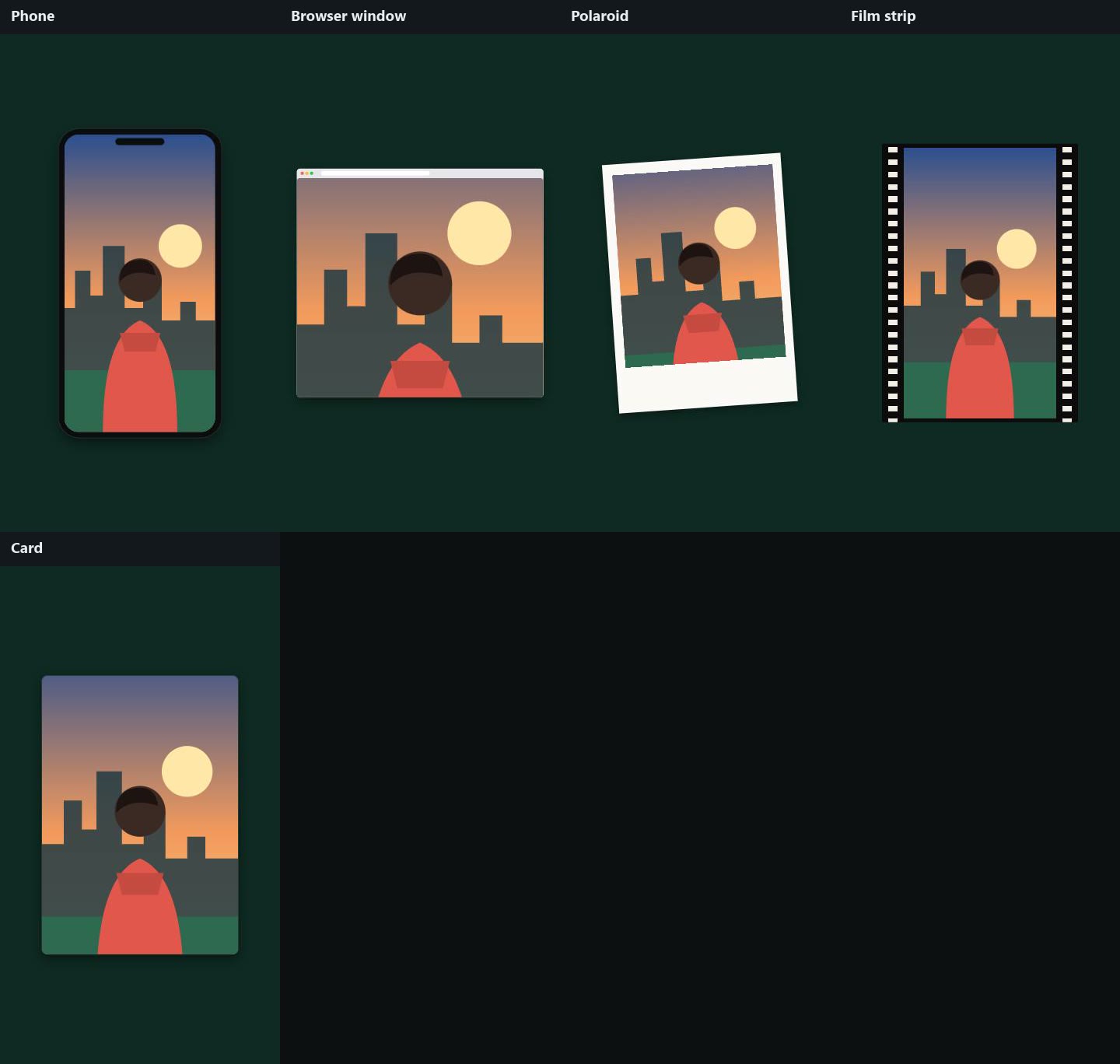Click the address bar in browser mockup

[x=375, y=173]
